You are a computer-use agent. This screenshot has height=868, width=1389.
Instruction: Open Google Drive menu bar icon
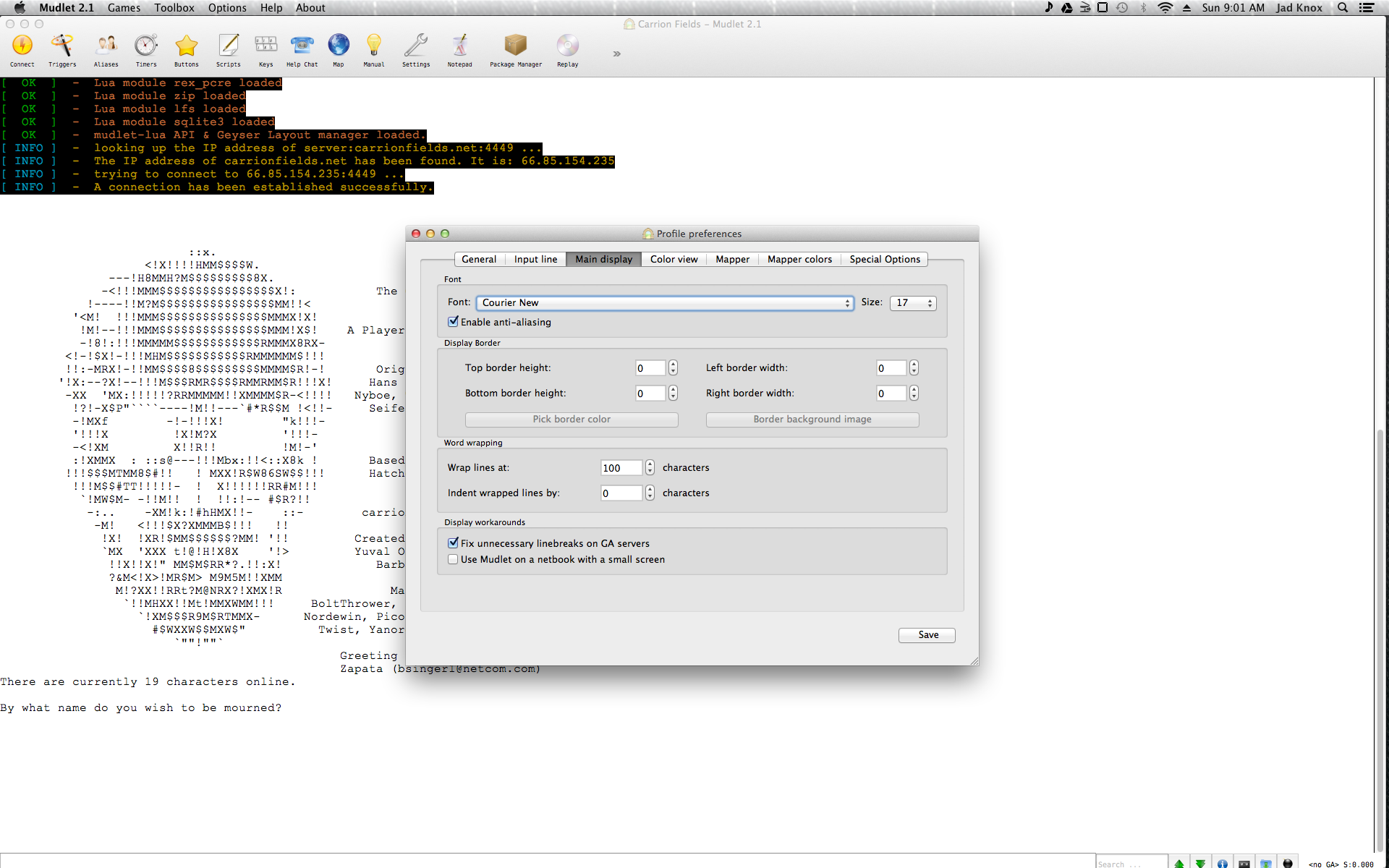tap(1067, 8)
